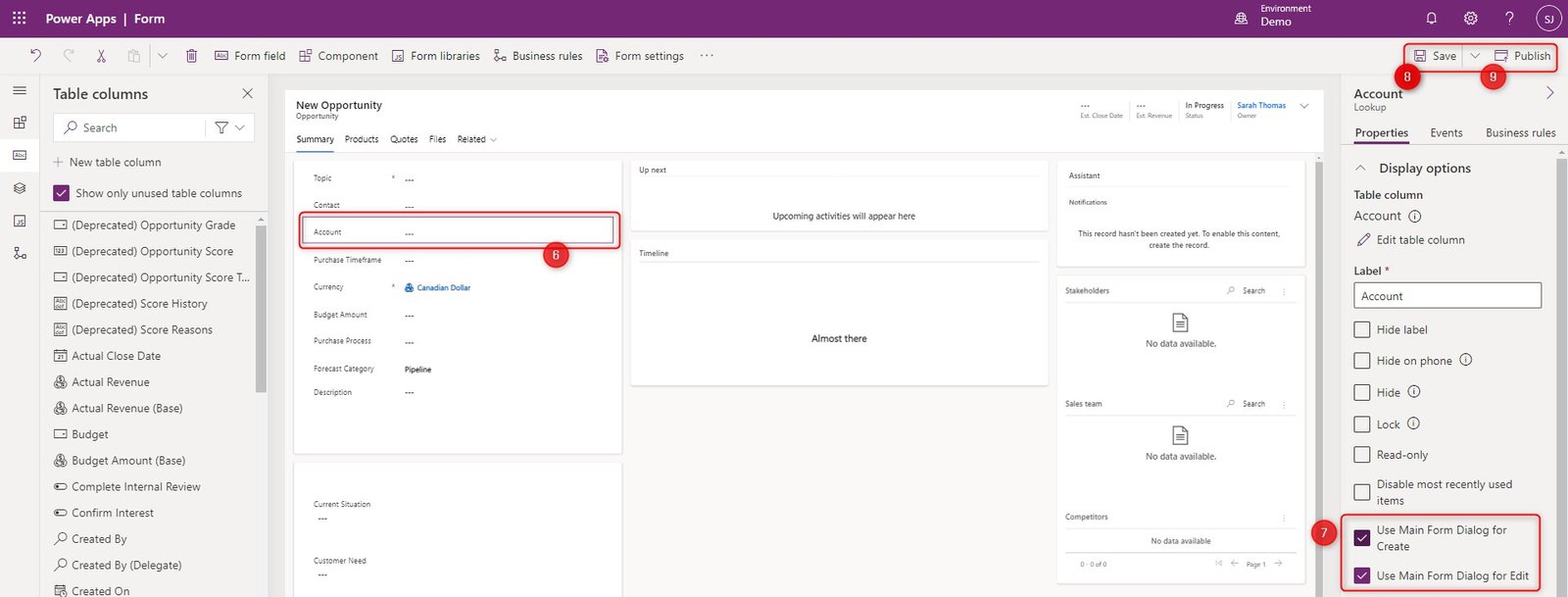
Task: Select the Files form tab
Action: click(437, 139)
